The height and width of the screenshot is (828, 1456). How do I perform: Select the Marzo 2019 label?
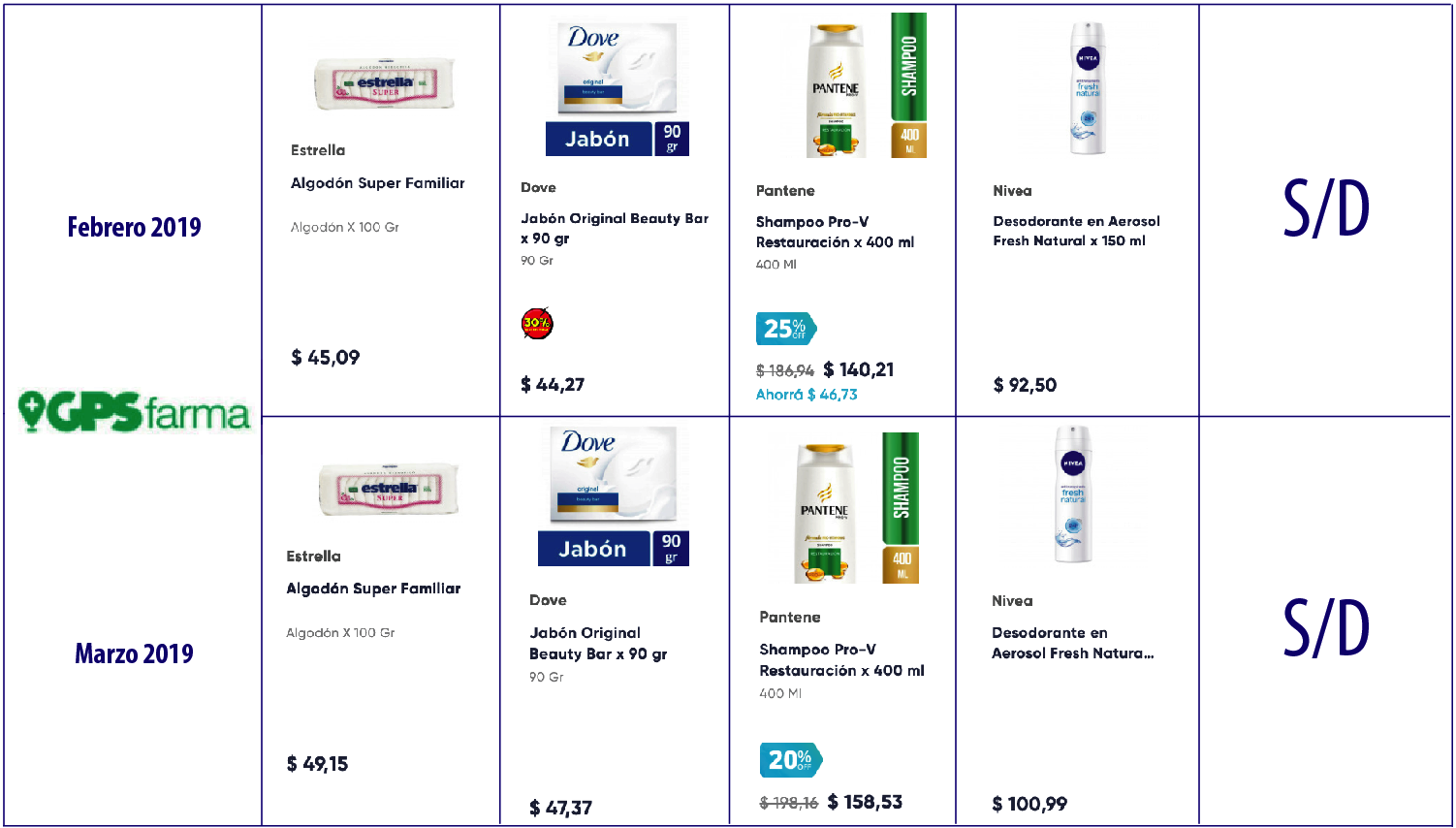(135, 653)
